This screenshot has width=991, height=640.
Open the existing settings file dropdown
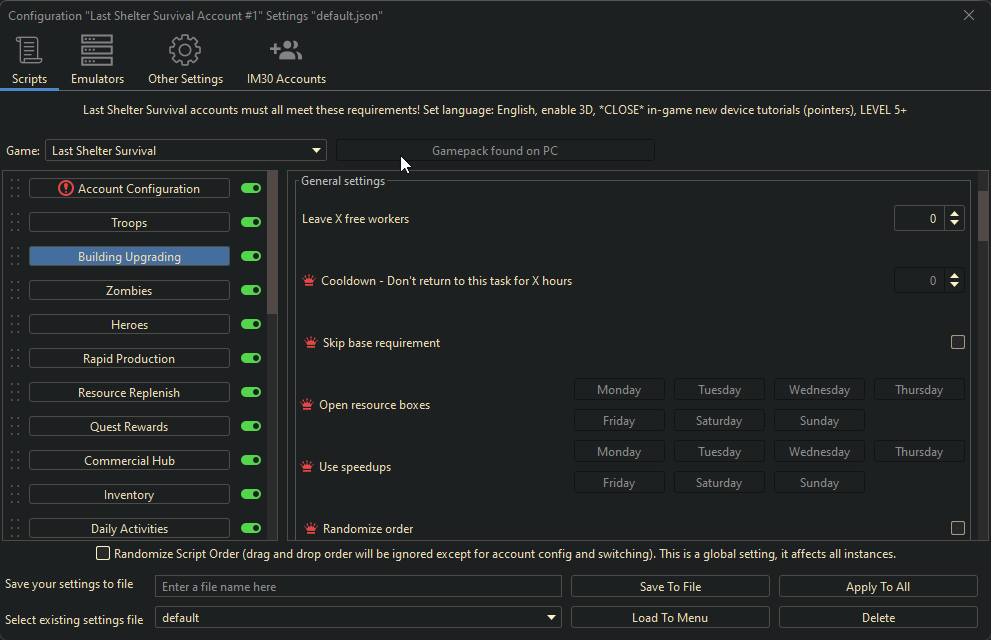(552, 618)
